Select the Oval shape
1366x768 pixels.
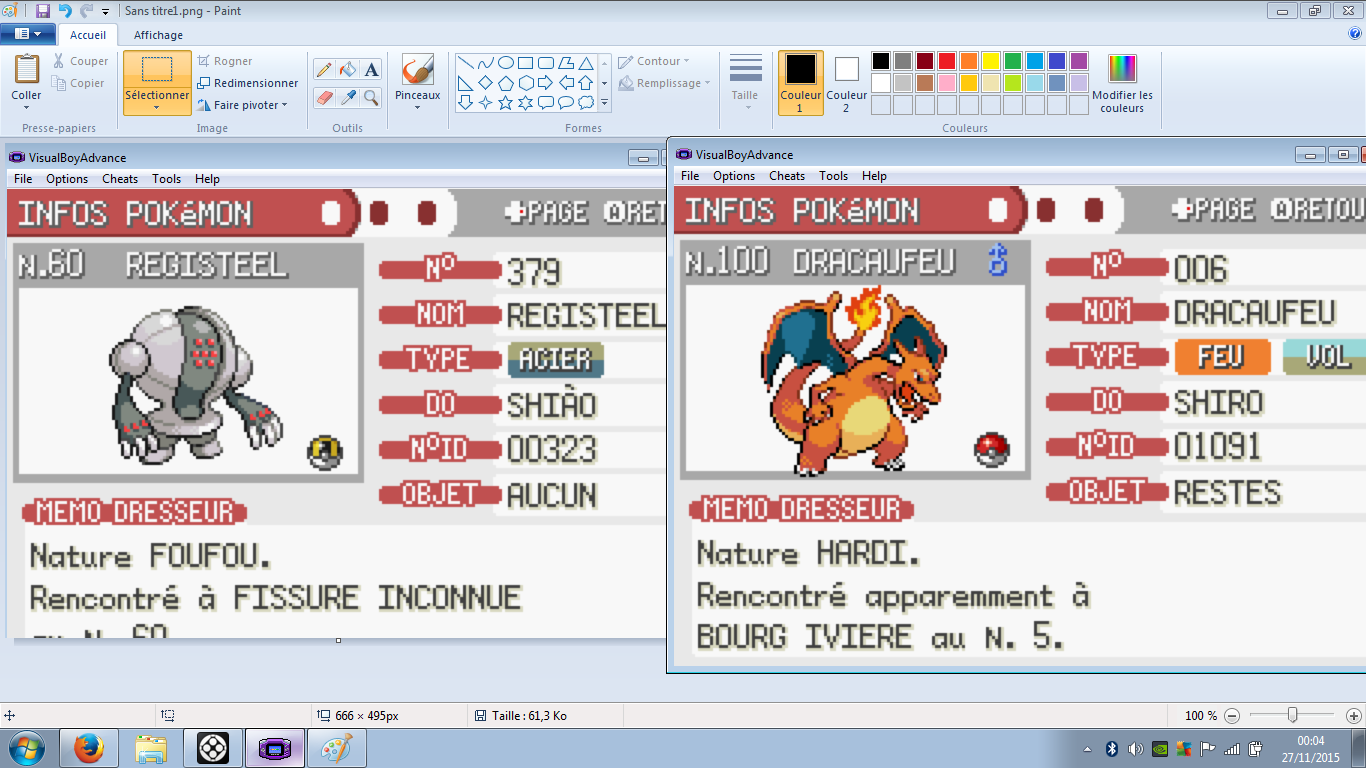pyautogui.click(x=506, y=62)
